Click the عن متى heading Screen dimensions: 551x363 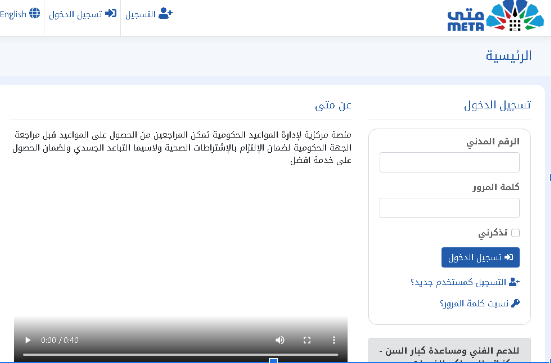[x=333, y=105]
